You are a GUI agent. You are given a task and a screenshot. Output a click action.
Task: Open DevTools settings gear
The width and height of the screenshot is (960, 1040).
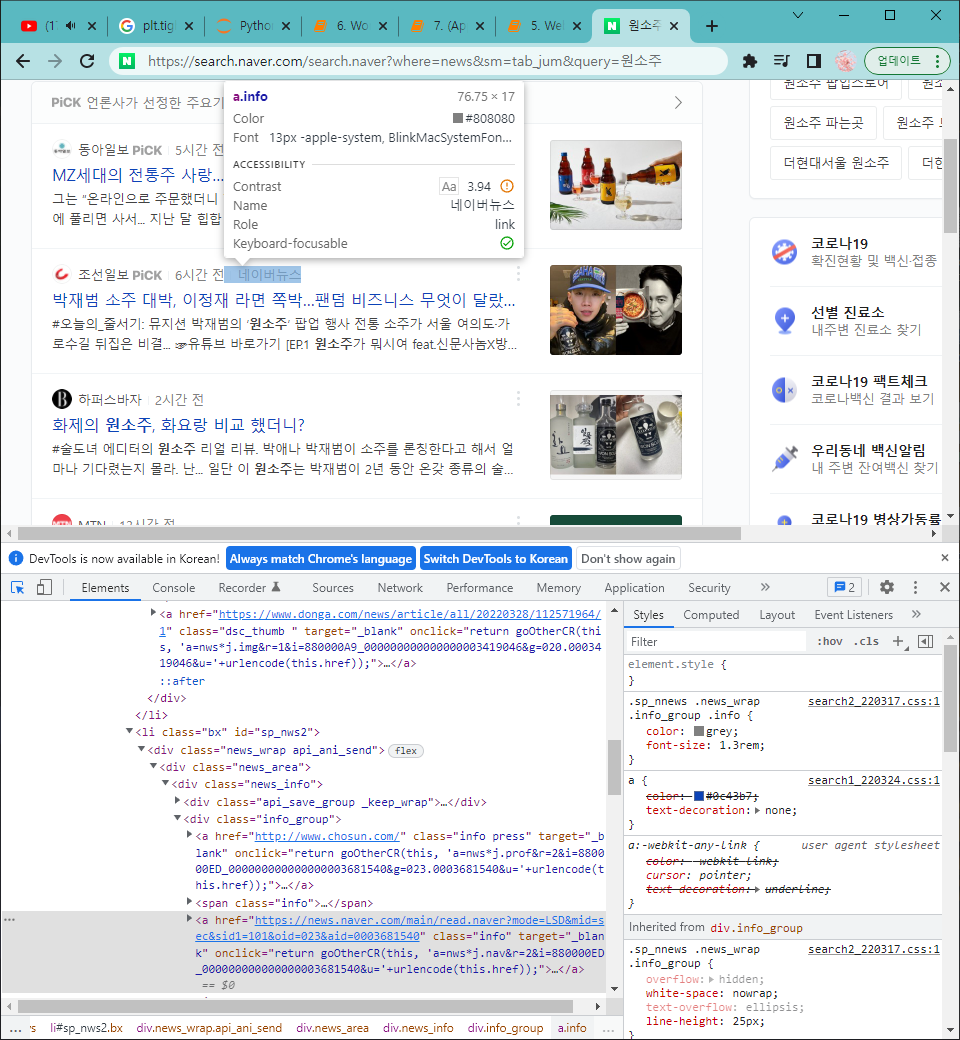pos(886,587)
